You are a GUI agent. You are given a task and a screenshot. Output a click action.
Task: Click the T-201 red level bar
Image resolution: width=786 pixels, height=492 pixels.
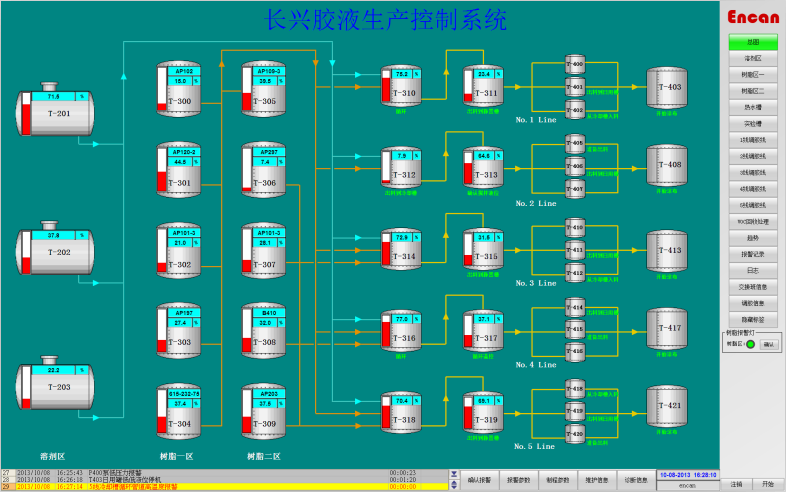pyautogui.click(x=26, y=119)
